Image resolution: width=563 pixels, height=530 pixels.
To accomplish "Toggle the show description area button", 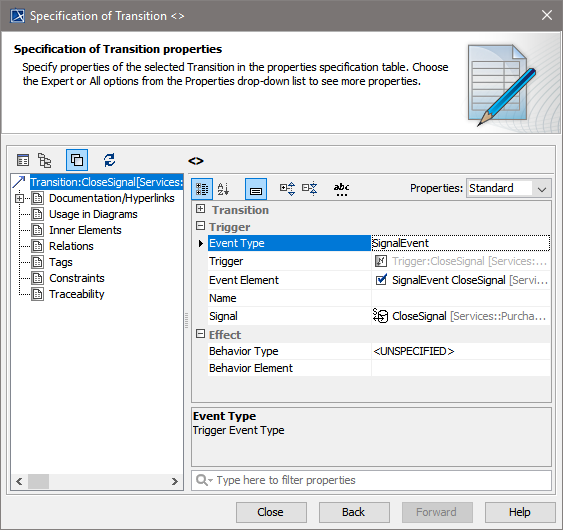I will pyautogui.click(x=256, y=189).
